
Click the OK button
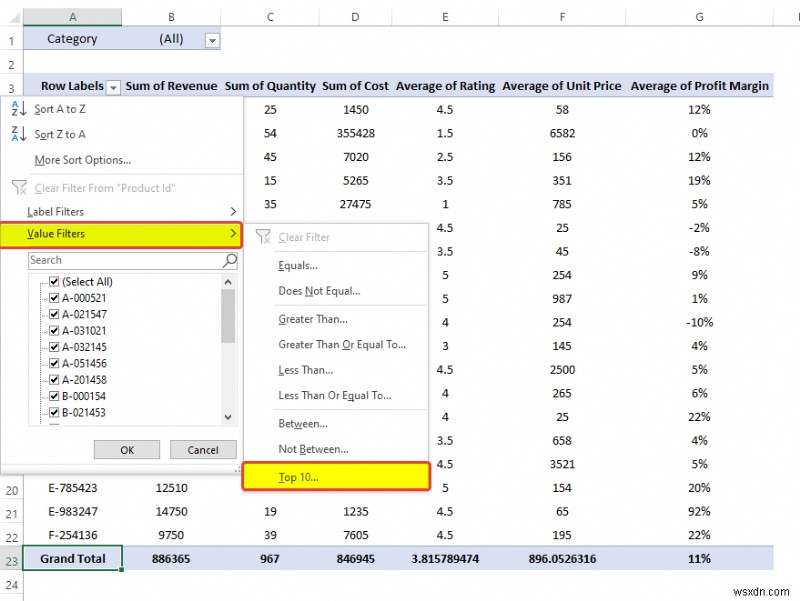(126, 449)
